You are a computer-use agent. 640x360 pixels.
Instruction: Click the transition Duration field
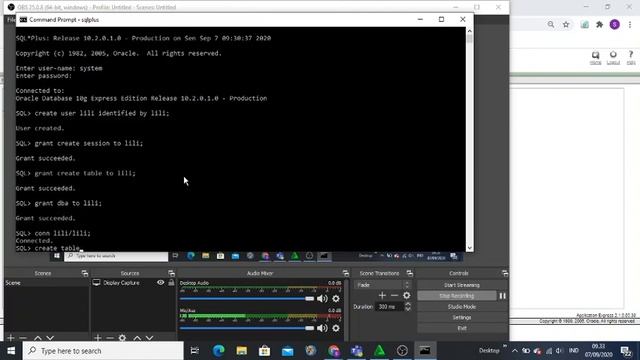pyautogui.click(x=390, y=307)
